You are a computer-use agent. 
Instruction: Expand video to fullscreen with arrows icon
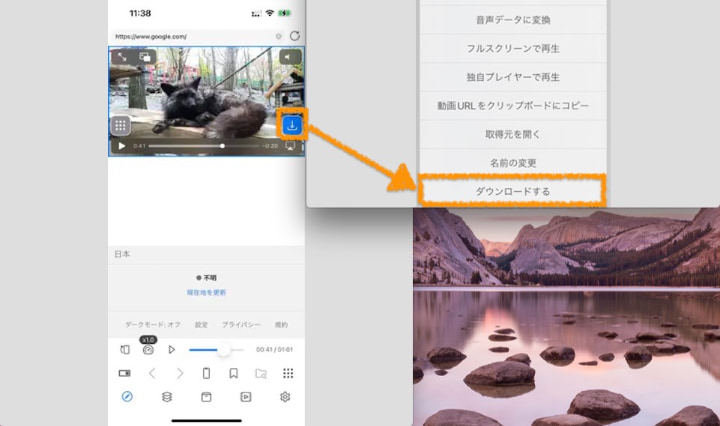[x=121, y=58]
